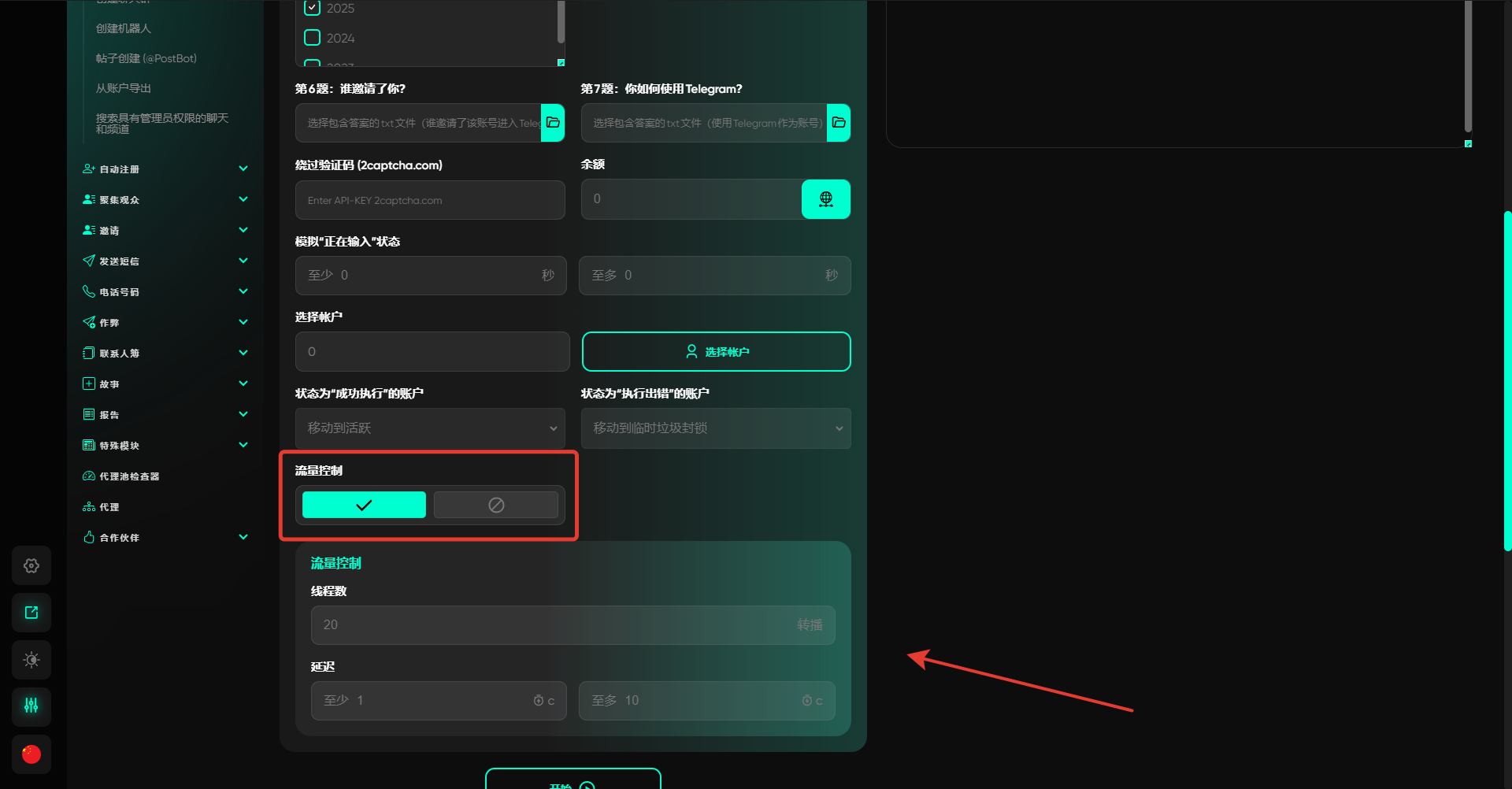Open the 代理 menu label
The width and height of the screenshot is (1512, 789).
click(109, 507)
